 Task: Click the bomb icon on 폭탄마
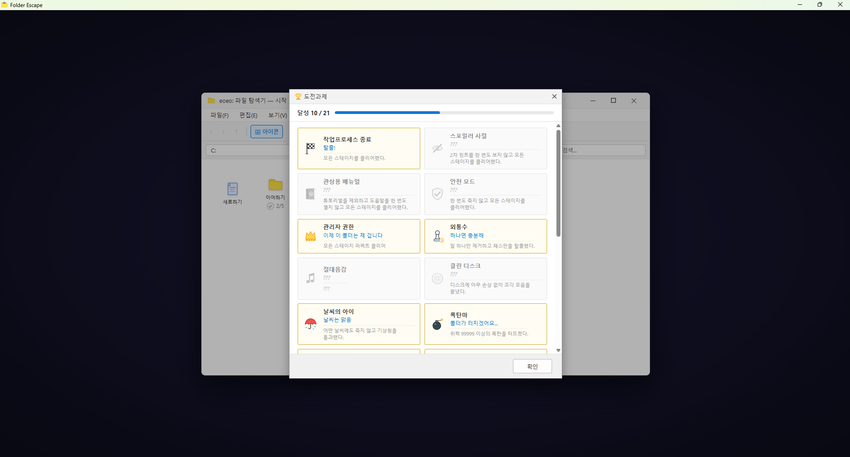coord(437,324)
